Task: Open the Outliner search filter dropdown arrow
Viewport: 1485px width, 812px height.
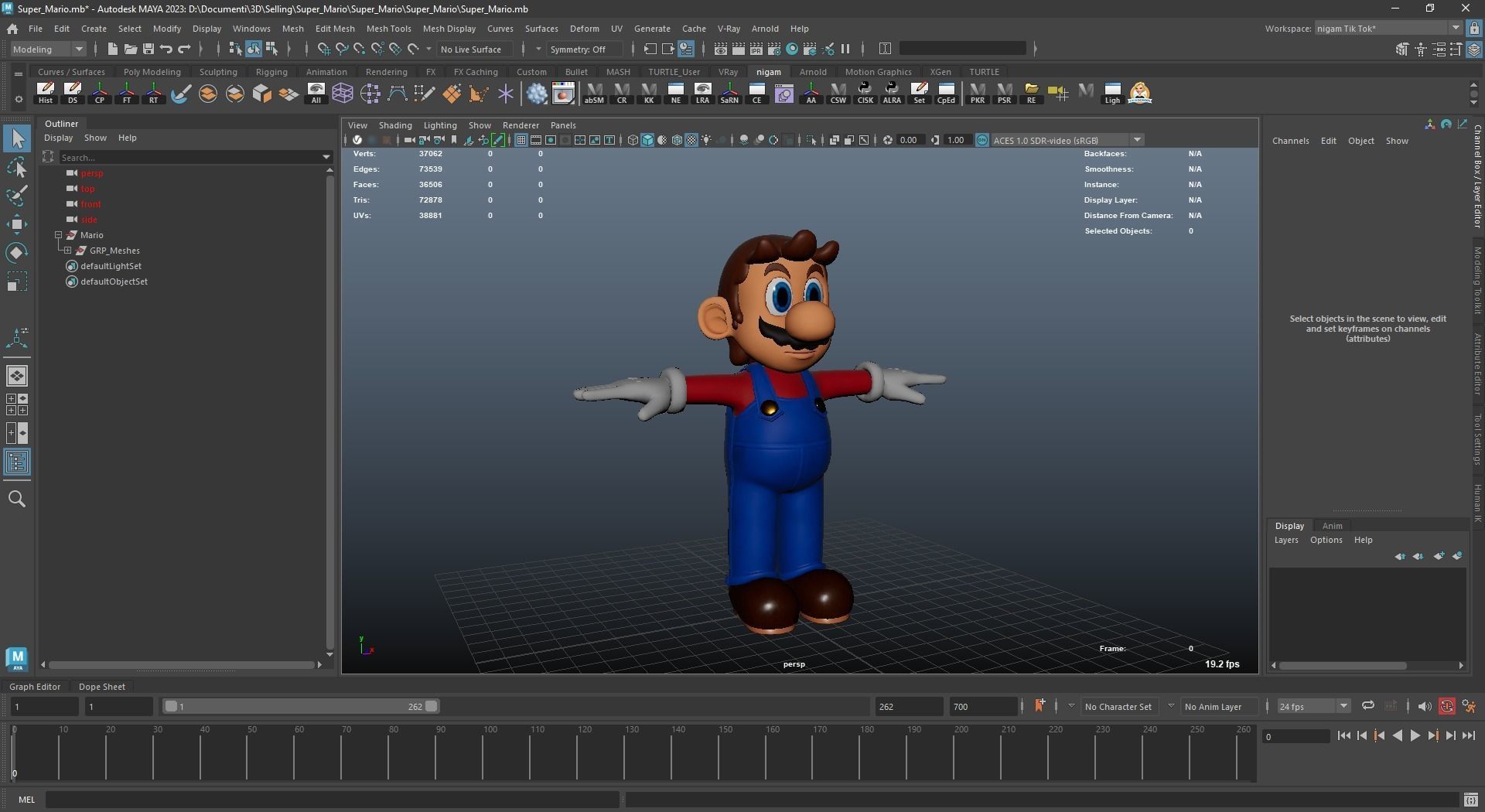Action: (x=326, y=157)
